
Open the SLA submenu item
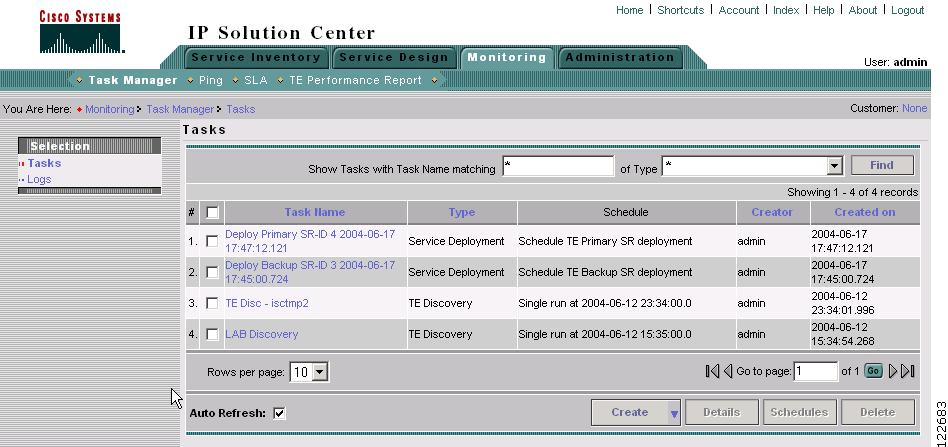(256, 80)
